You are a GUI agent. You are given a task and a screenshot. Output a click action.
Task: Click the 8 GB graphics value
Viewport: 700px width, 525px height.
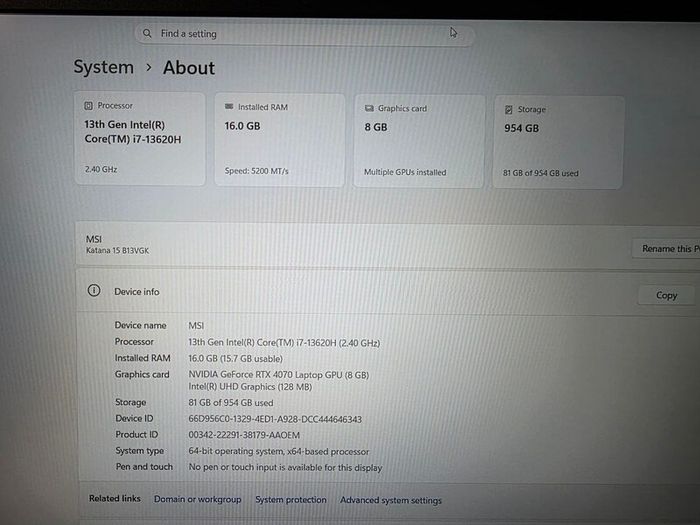click(x=376, y=127)
